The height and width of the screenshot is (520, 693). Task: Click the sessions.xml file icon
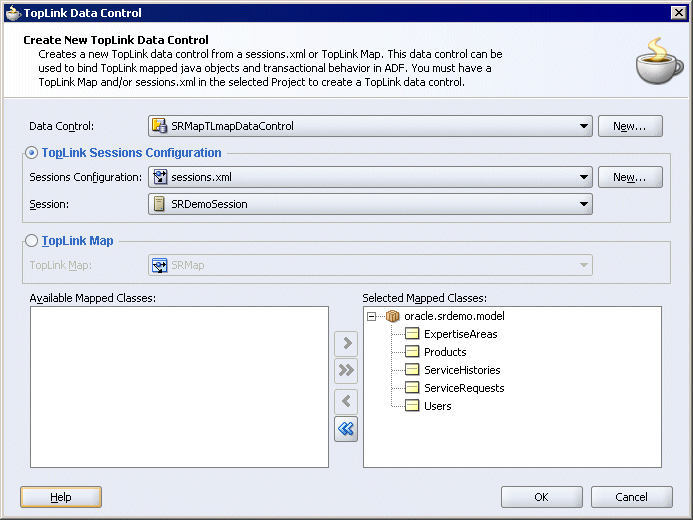coord(160,177)
